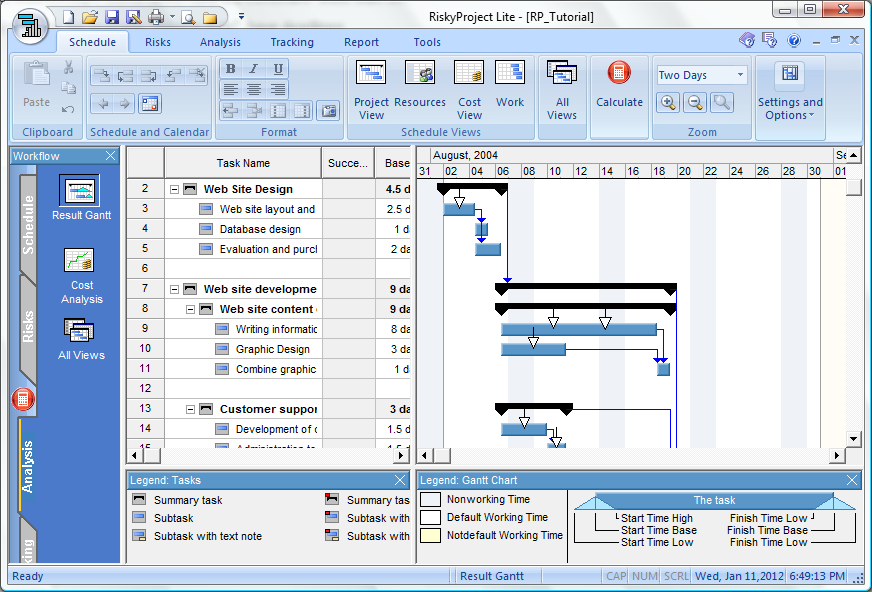Select Result Gantt in Workflow panel
Screen dimensions: 872x592
(x=81, y=197)
